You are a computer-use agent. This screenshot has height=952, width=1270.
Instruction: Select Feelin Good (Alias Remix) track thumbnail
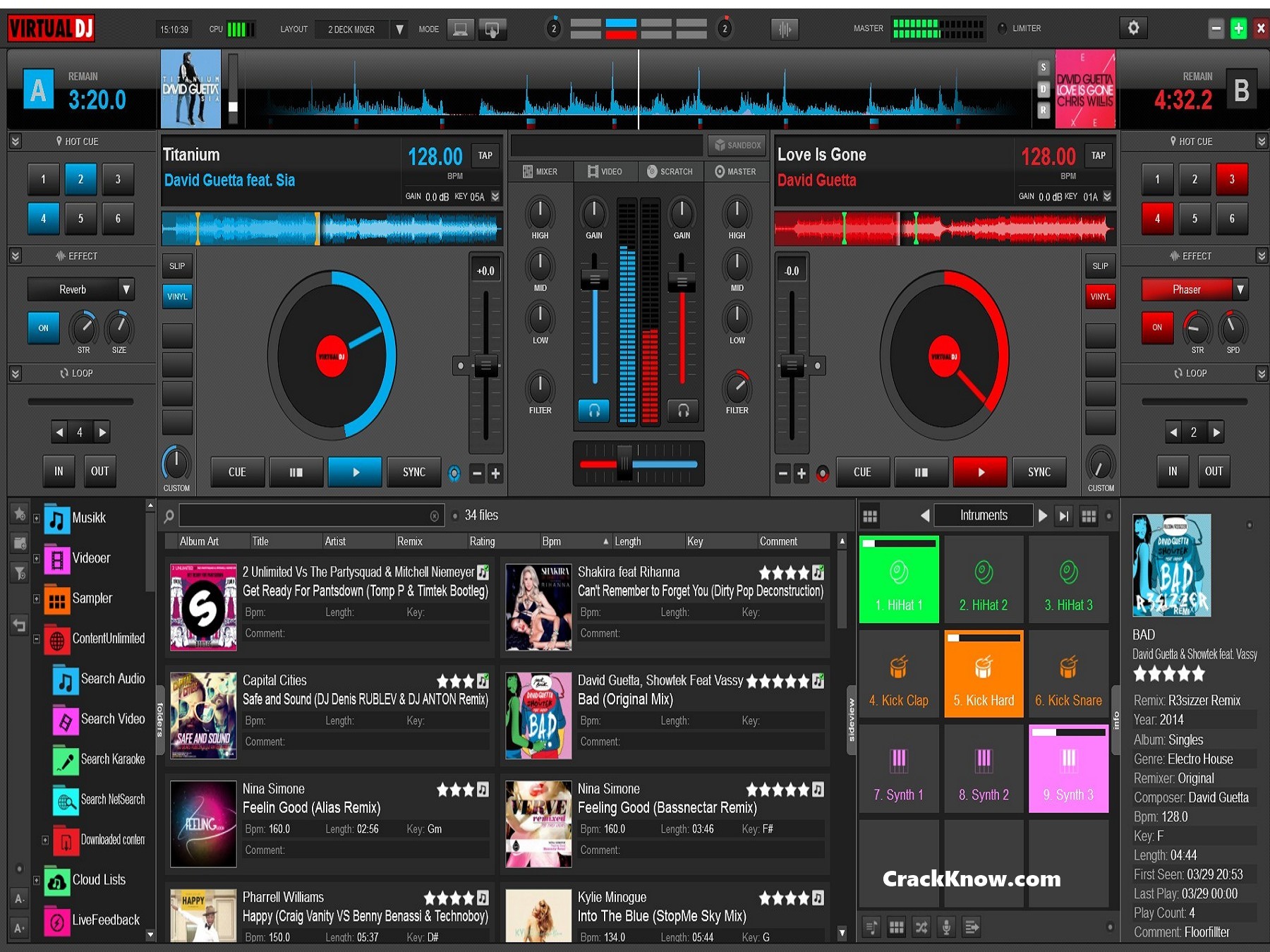click(203, 824)
